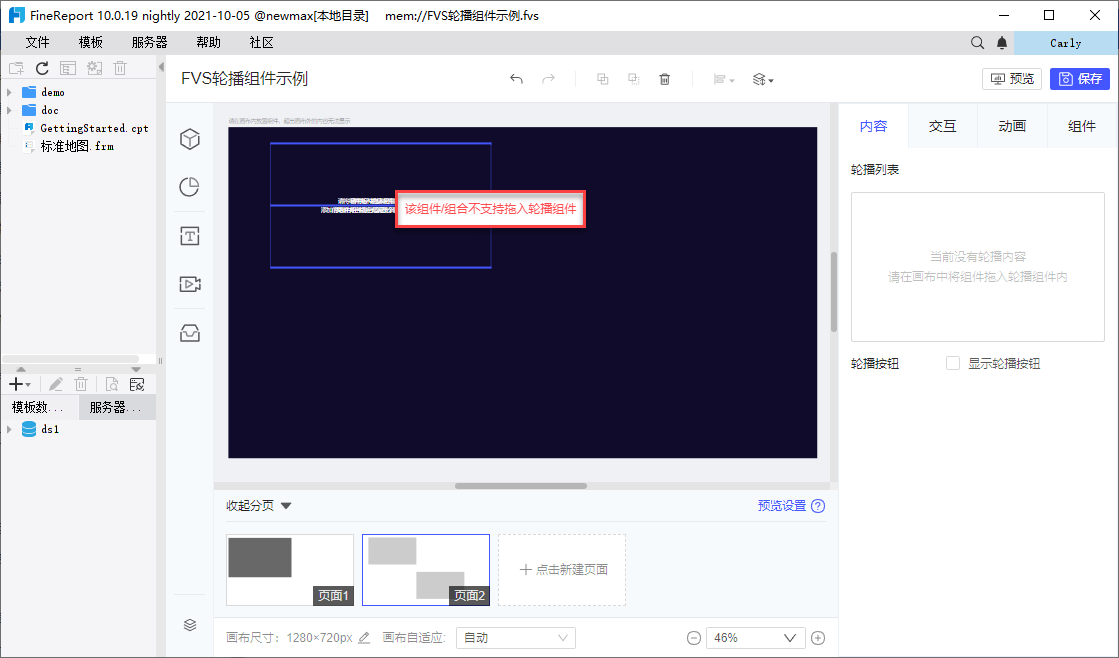This screenshot has height=658, width=1119.
Task: Collapse the left panel arrow
Action: 161,67
